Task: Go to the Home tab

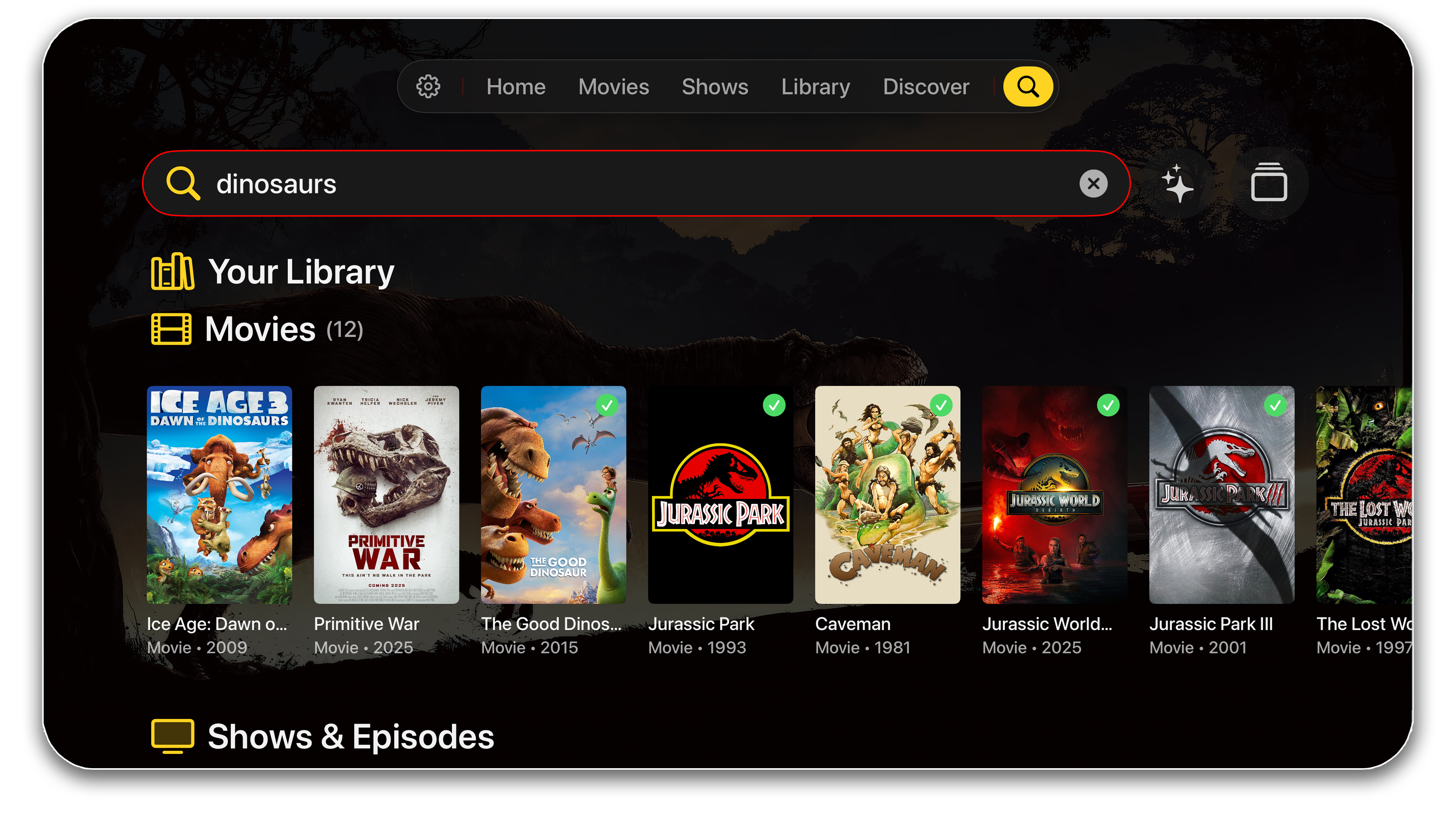Action: coord(516,86)
